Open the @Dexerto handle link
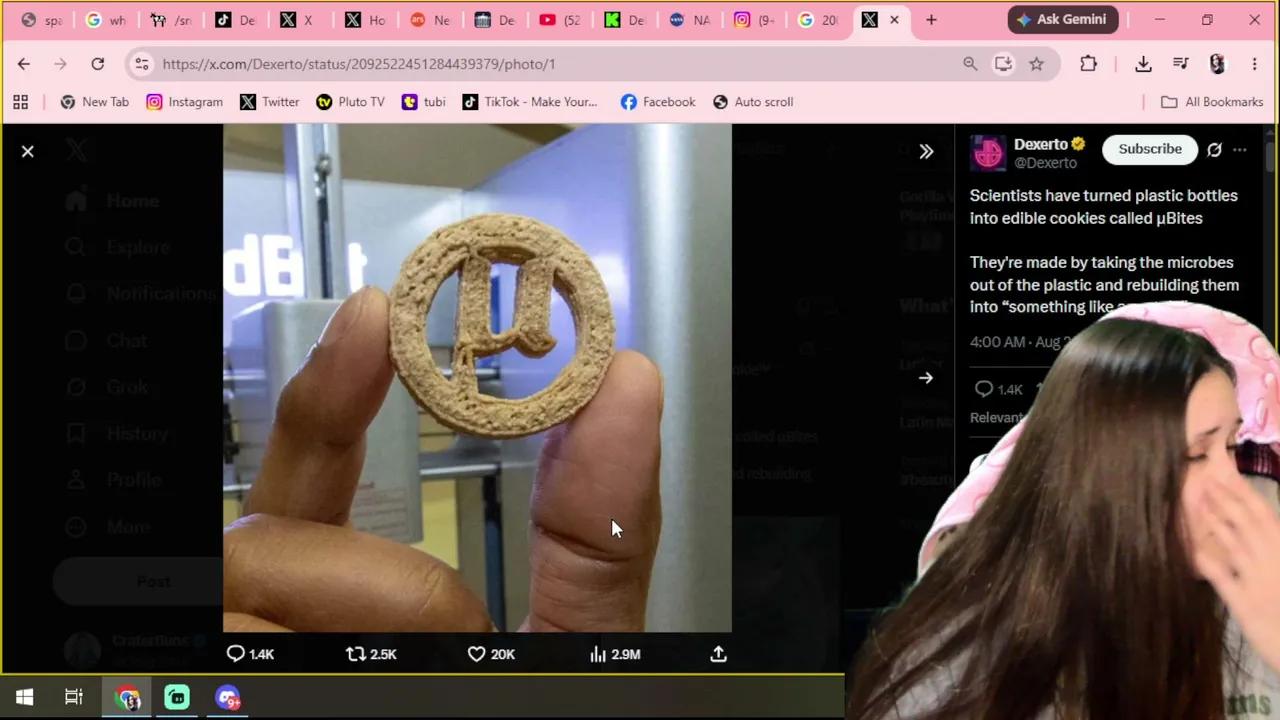Image resolution: width=1280 pixels, height=720 pixels. 1045,163
